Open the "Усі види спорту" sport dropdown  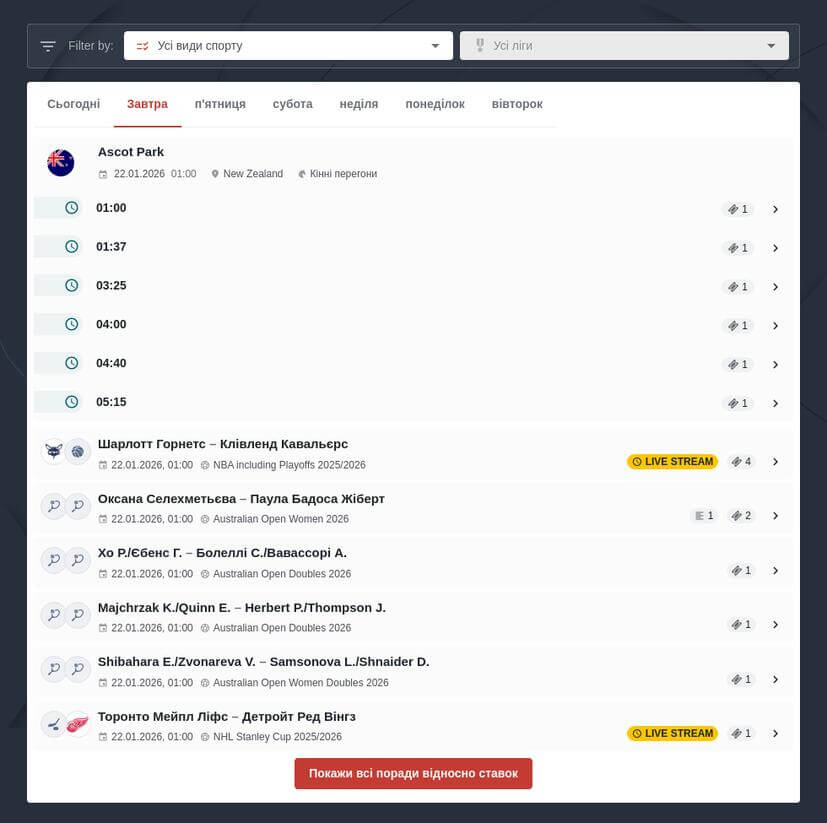coord(288,45)
